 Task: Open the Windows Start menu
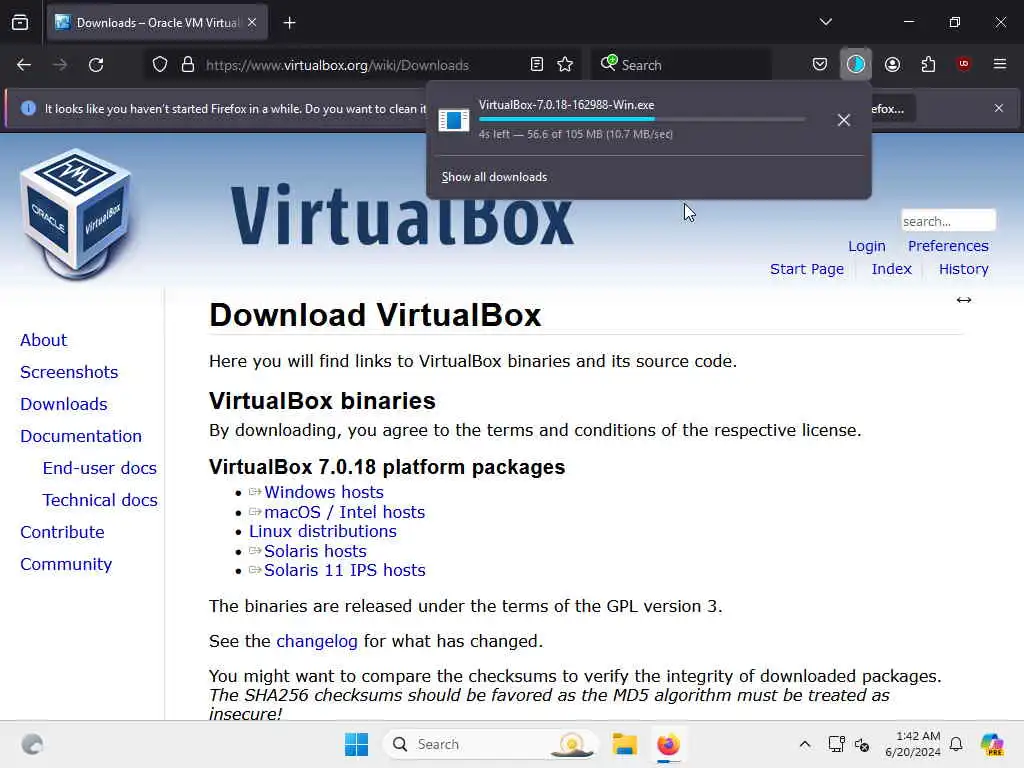pos(357,744)
